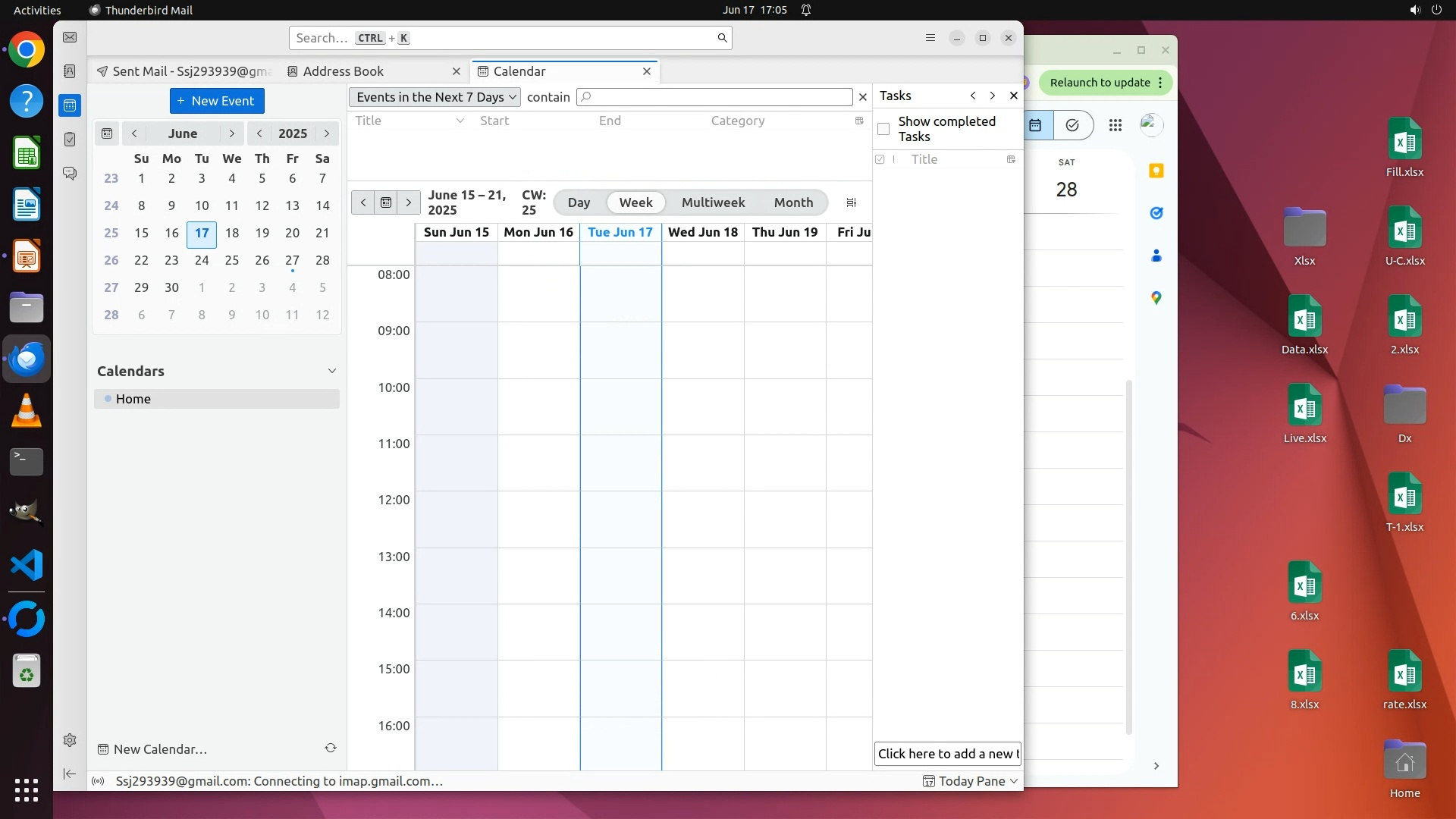This screenshot has height=819, width=1456.
Task: Open the Tasks space icon in sidebar
Action: 70,140
